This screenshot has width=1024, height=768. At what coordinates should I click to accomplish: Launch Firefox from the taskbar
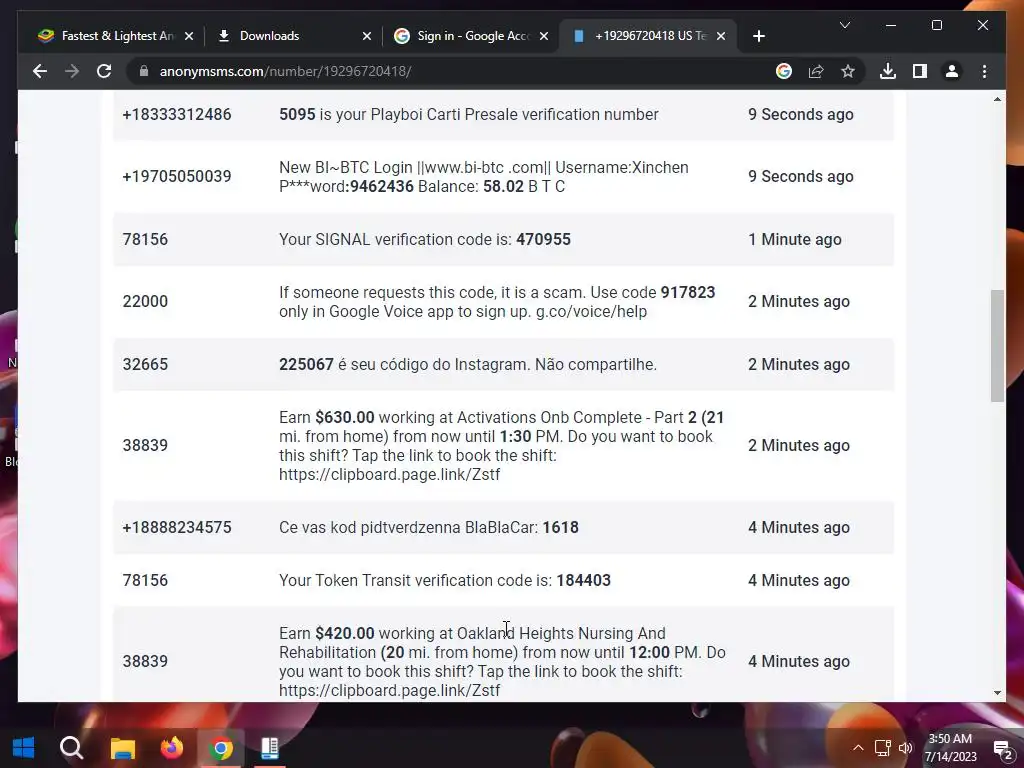pyautogui.click(x=172, y=748)
